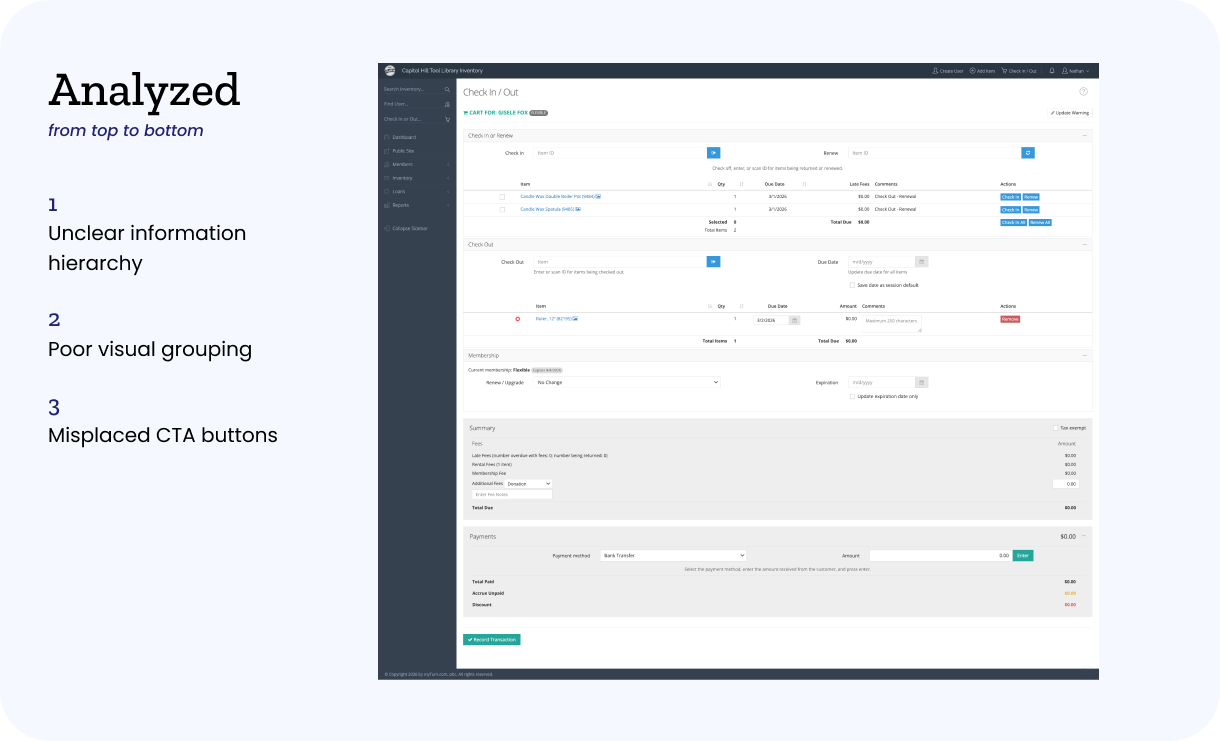Image resolution: width=1220 pixels, height=741 pixels.
Task: Open the Payment method dropdown
Action: pos(673,555)
